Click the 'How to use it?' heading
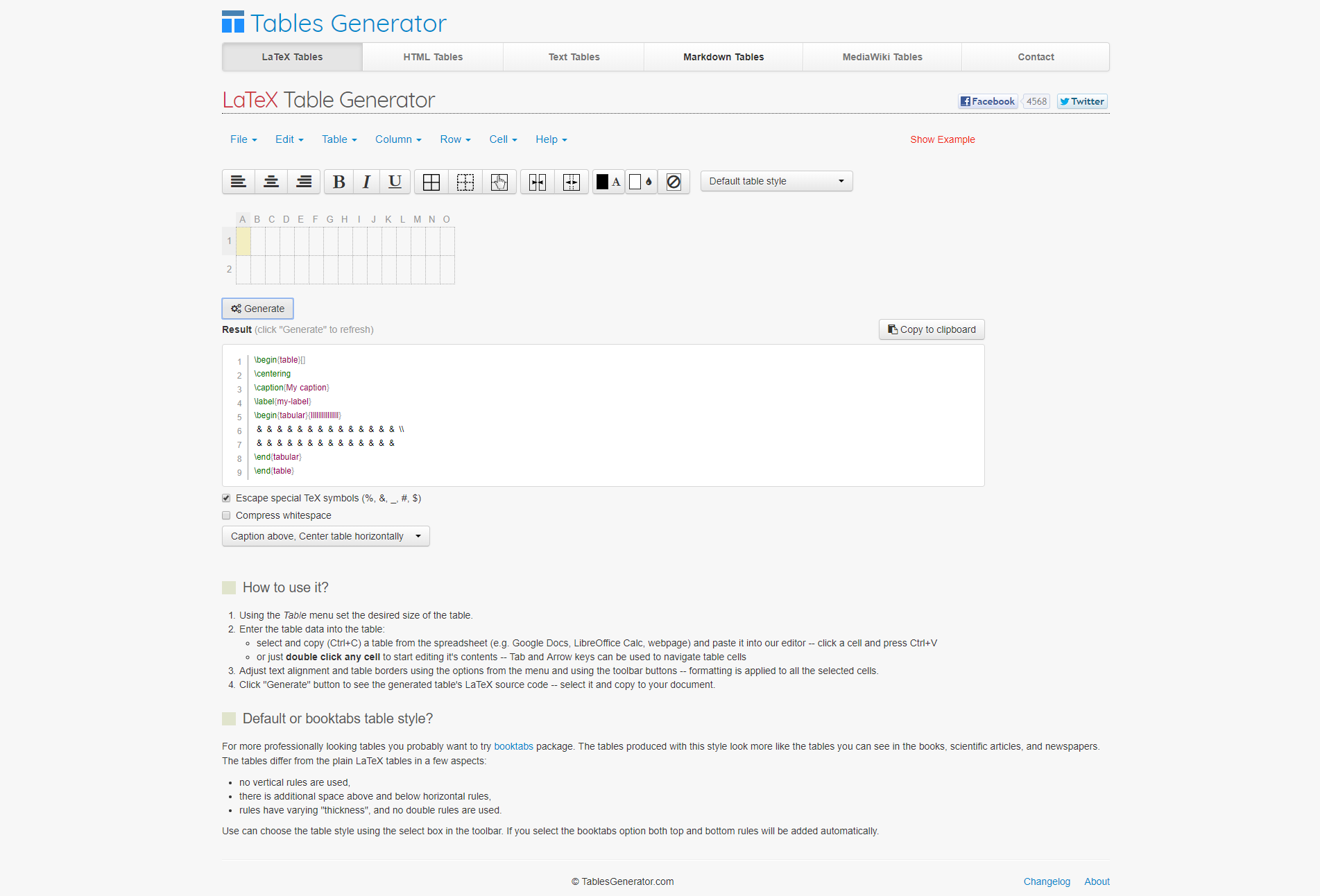 [x=285, y=587]
